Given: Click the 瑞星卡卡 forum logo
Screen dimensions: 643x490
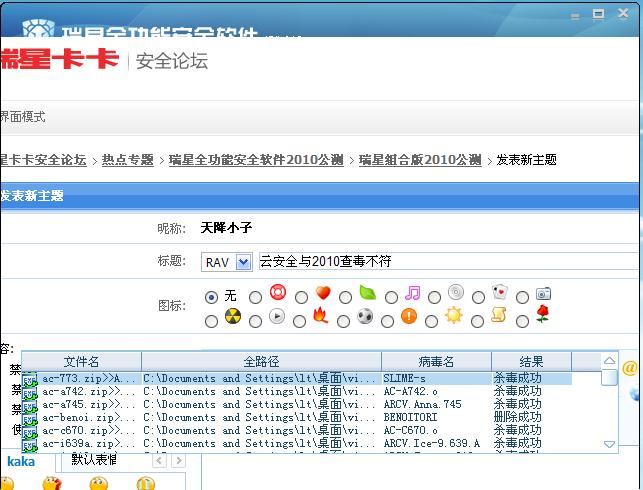Looking at the screenshot, I should [59, 59].
